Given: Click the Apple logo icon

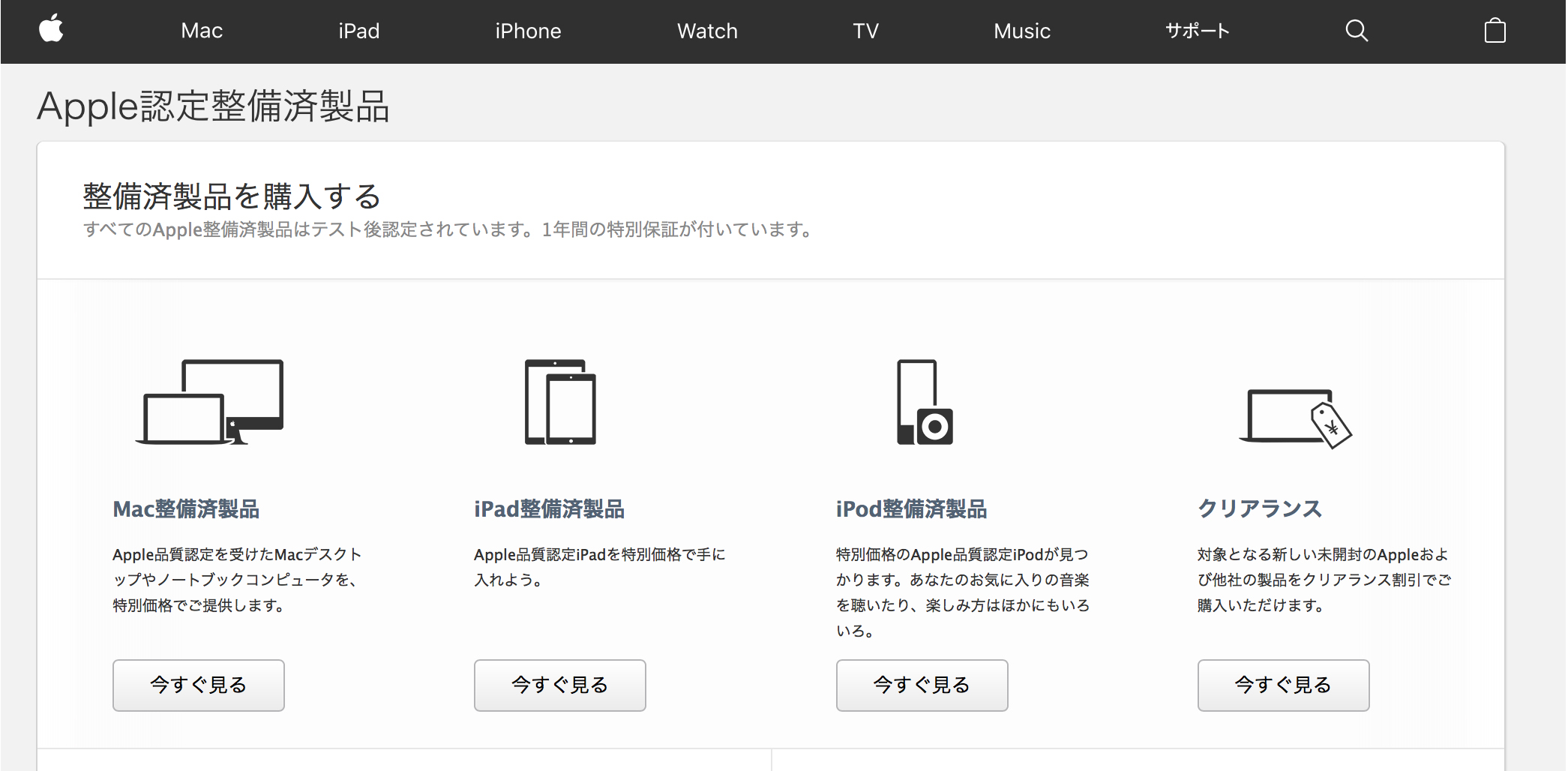Looking at the screenshot, I should click(x=51, y=29).
